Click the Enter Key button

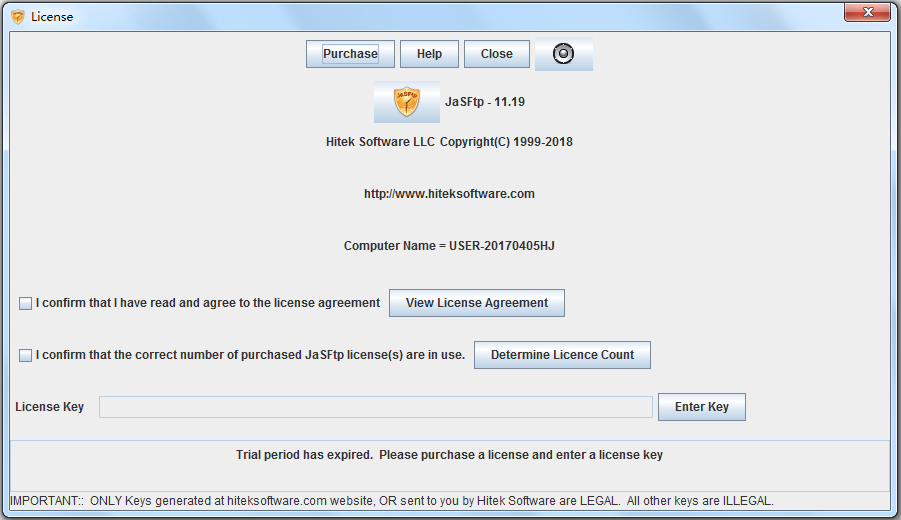tap(702, 407)
